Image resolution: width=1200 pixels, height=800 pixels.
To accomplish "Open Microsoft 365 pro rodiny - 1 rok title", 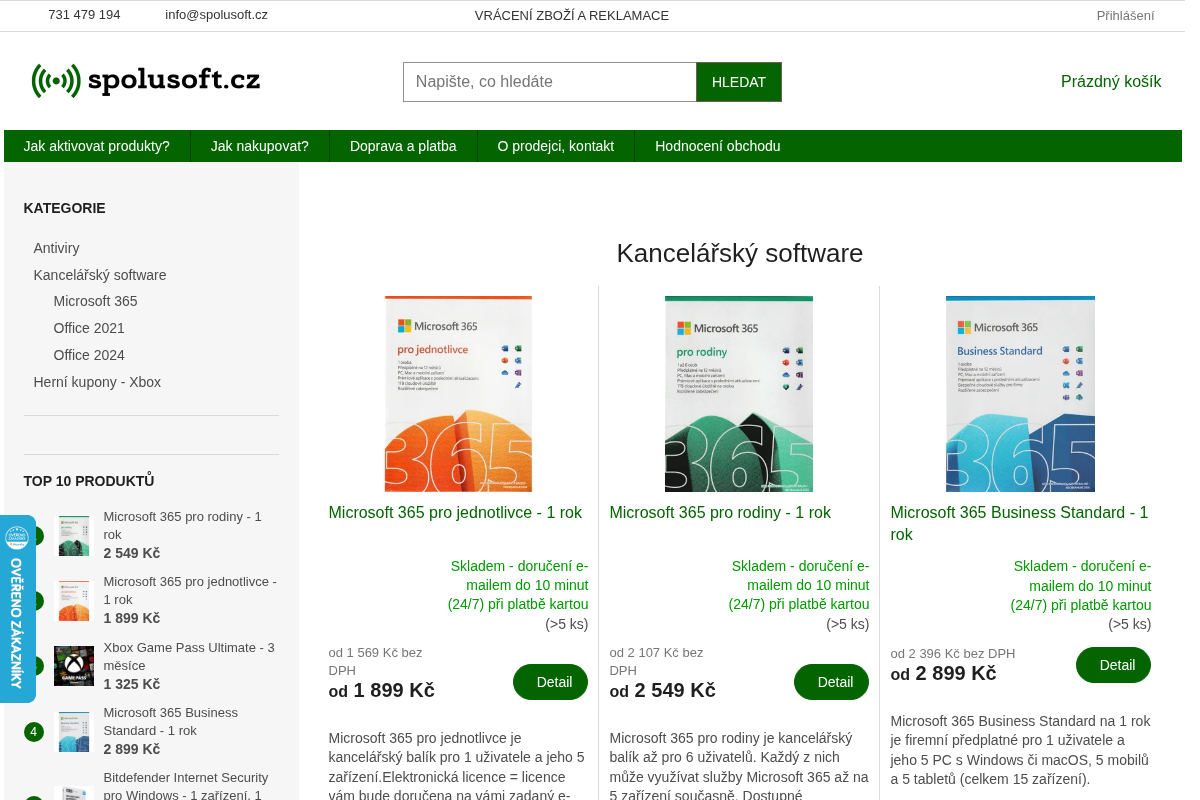I will (x=720, y=512).
